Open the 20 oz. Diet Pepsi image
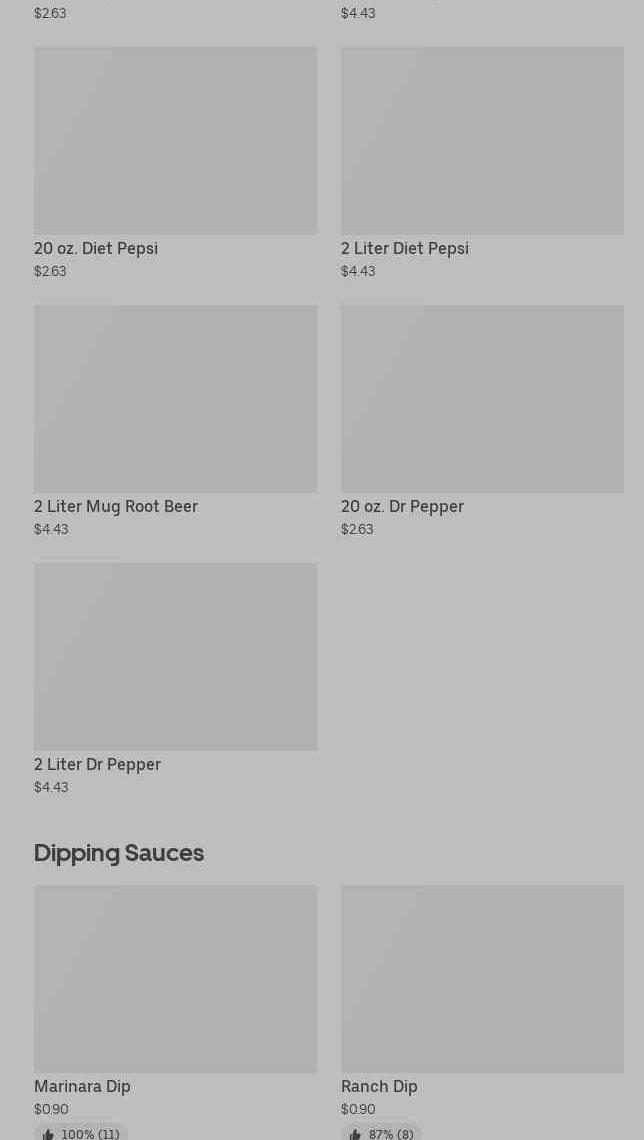 click(x=175, y=140)
